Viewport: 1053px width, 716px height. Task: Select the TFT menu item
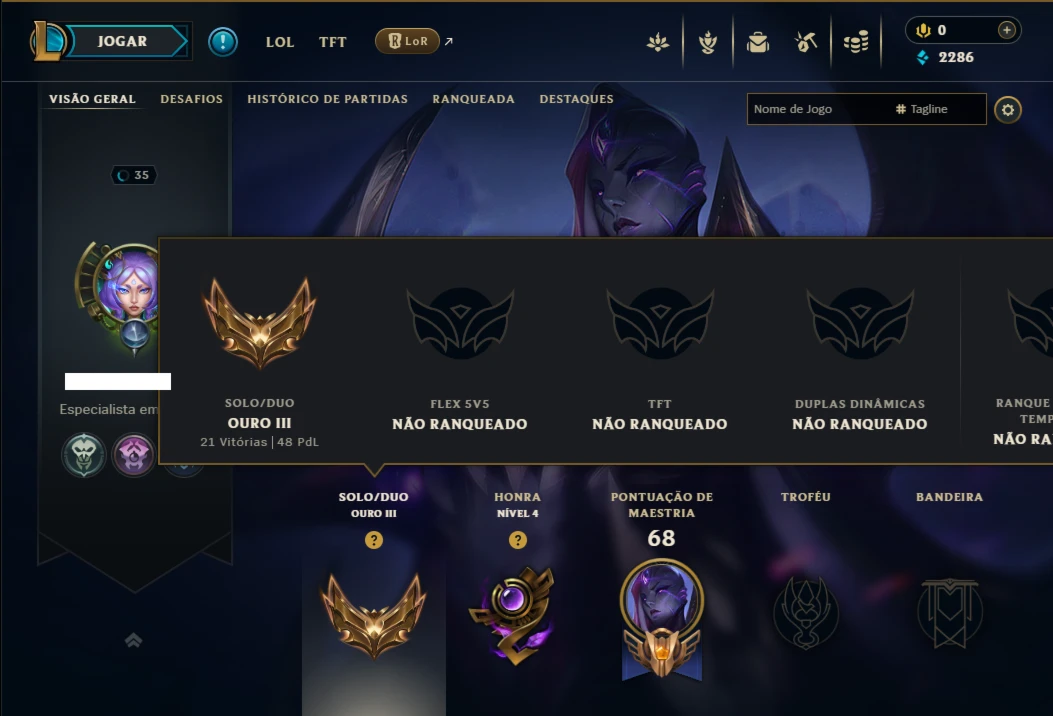(332, 42)
